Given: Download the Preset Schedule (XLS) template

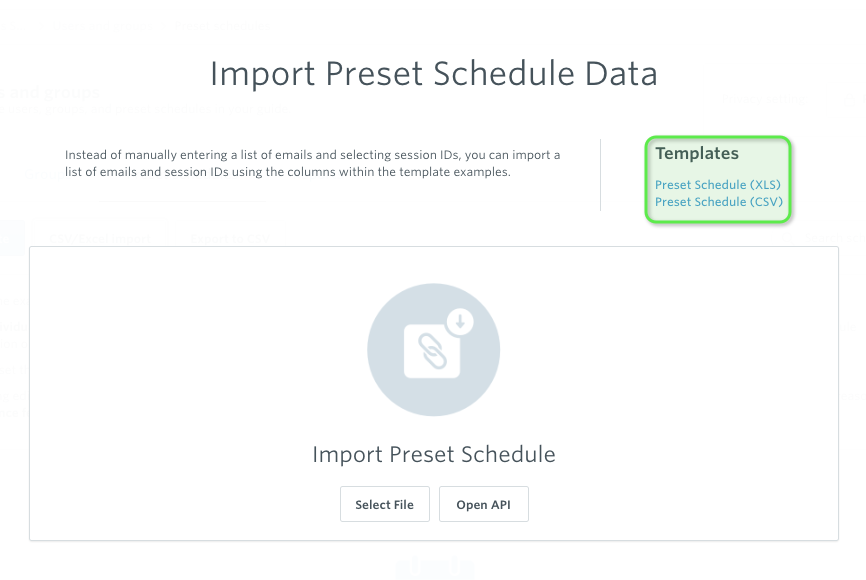Looking at the screenshot, I should click(717, 184).
